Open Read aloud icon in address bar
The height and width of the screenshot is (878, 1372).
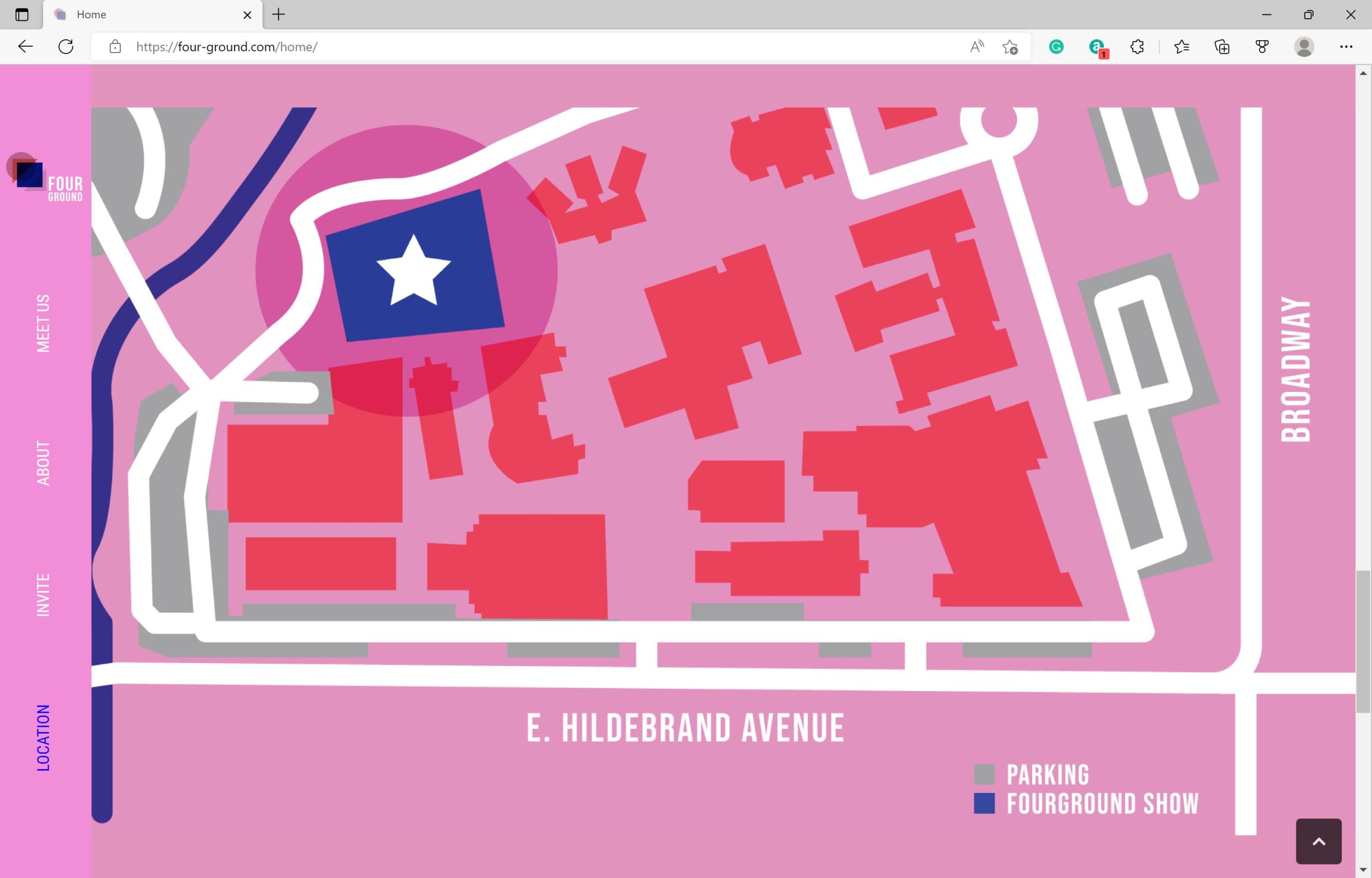[977, 47]
